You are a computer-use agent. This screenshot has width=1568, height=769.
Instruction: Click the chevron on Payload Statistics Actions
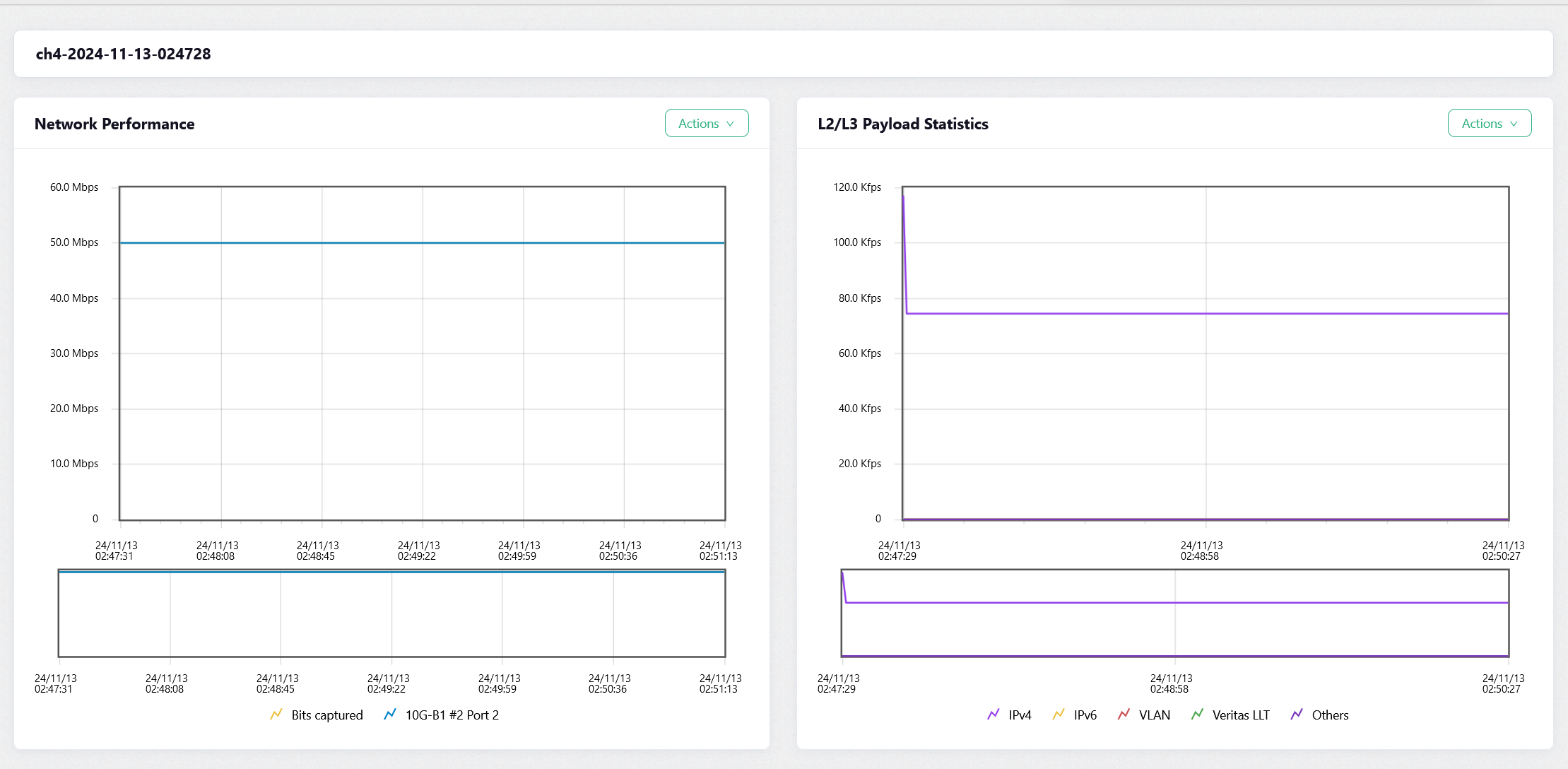pyautogui.click(x=1514, y=124)
